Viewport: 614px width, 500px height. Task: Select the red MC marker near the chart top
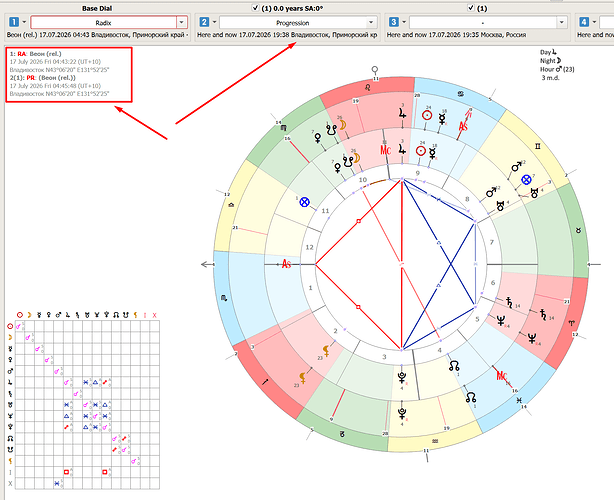386,150
